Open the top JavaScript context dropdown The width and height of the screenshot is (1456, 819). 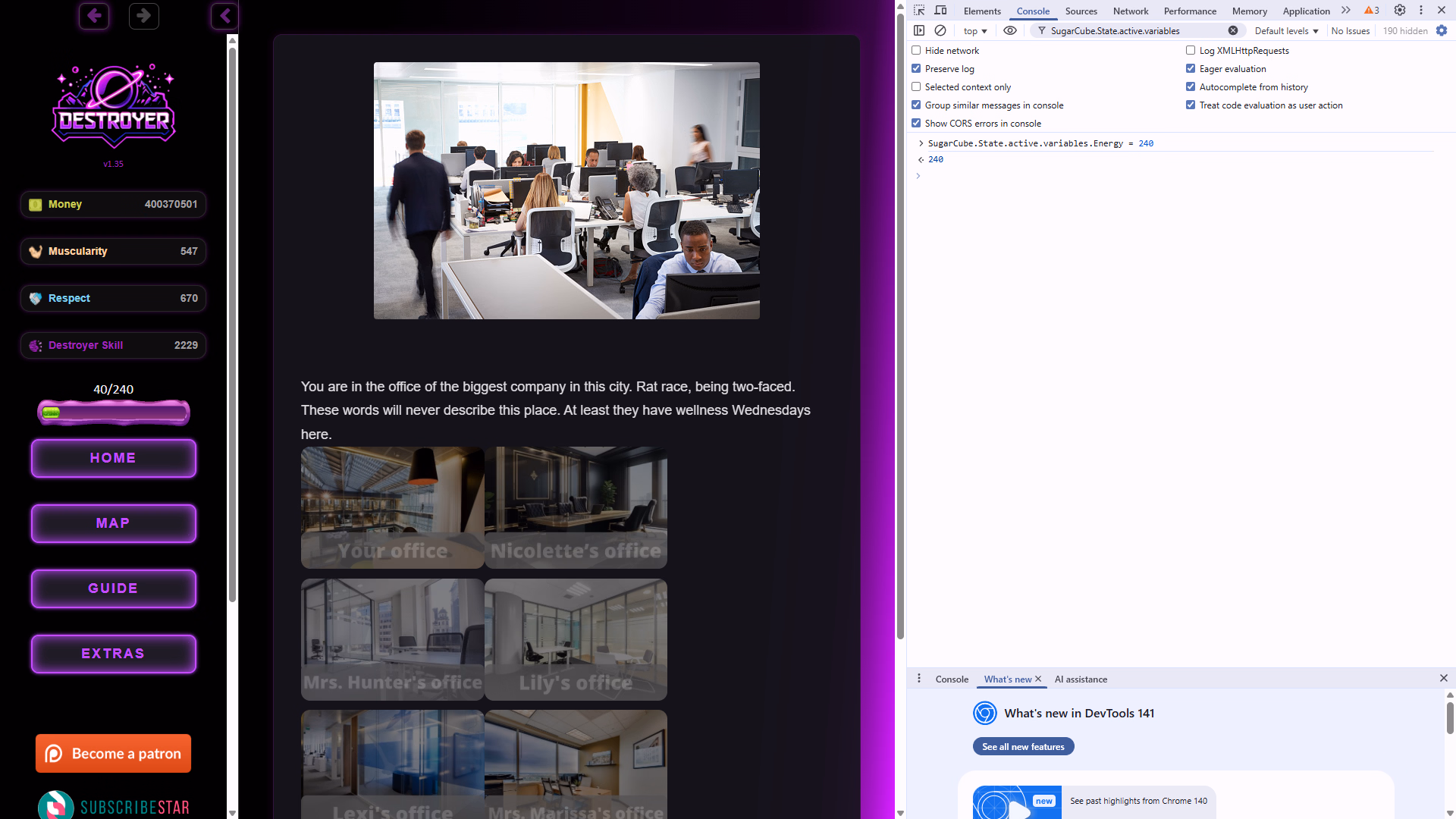(x=975, y=31)
